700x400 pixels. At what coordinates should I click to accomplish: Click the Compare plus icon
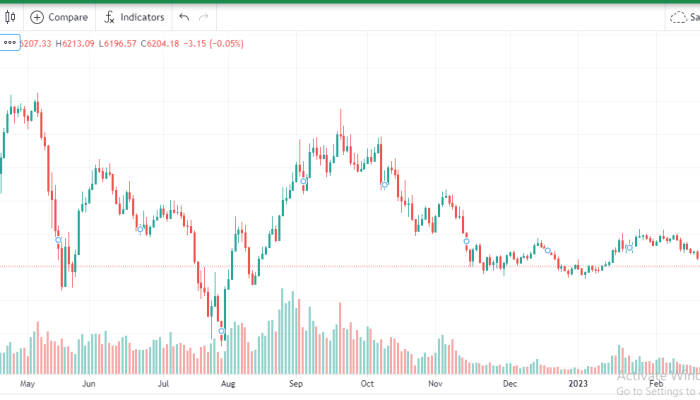click(x=37, y=17)
